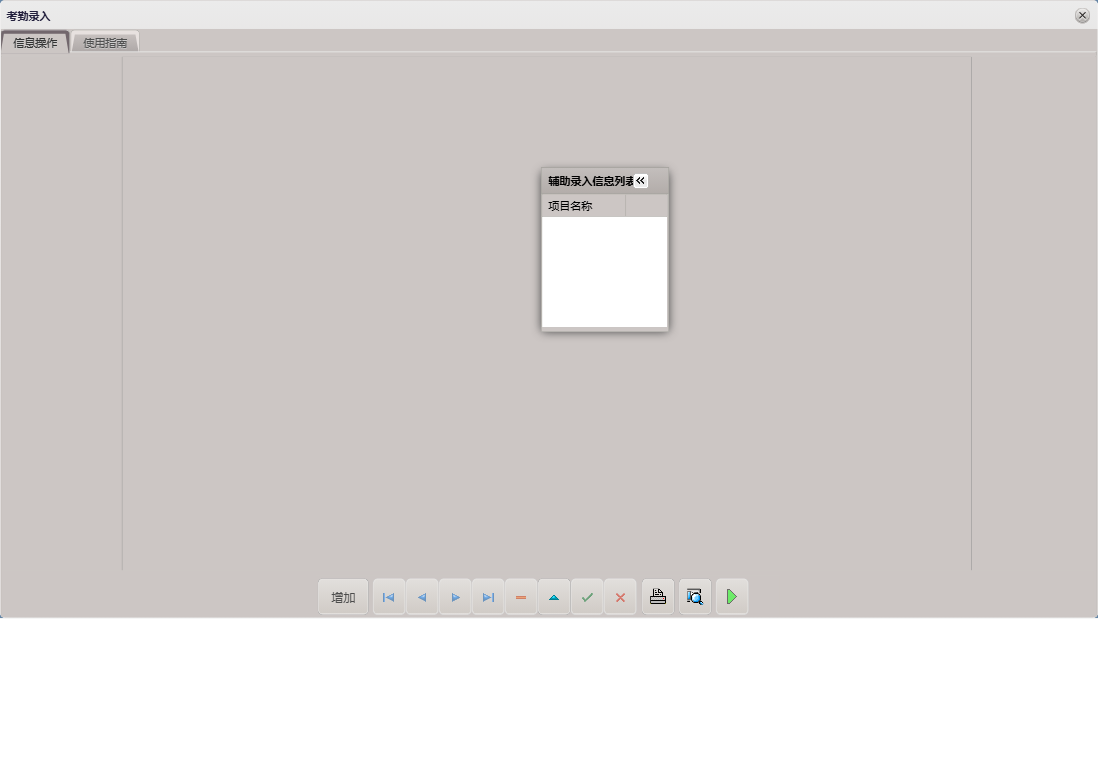The width and height of the screenshot is (1098, 762).
Task: Collapse the 辅助录入信息列表 panel
Action: (x=641, y=181)
